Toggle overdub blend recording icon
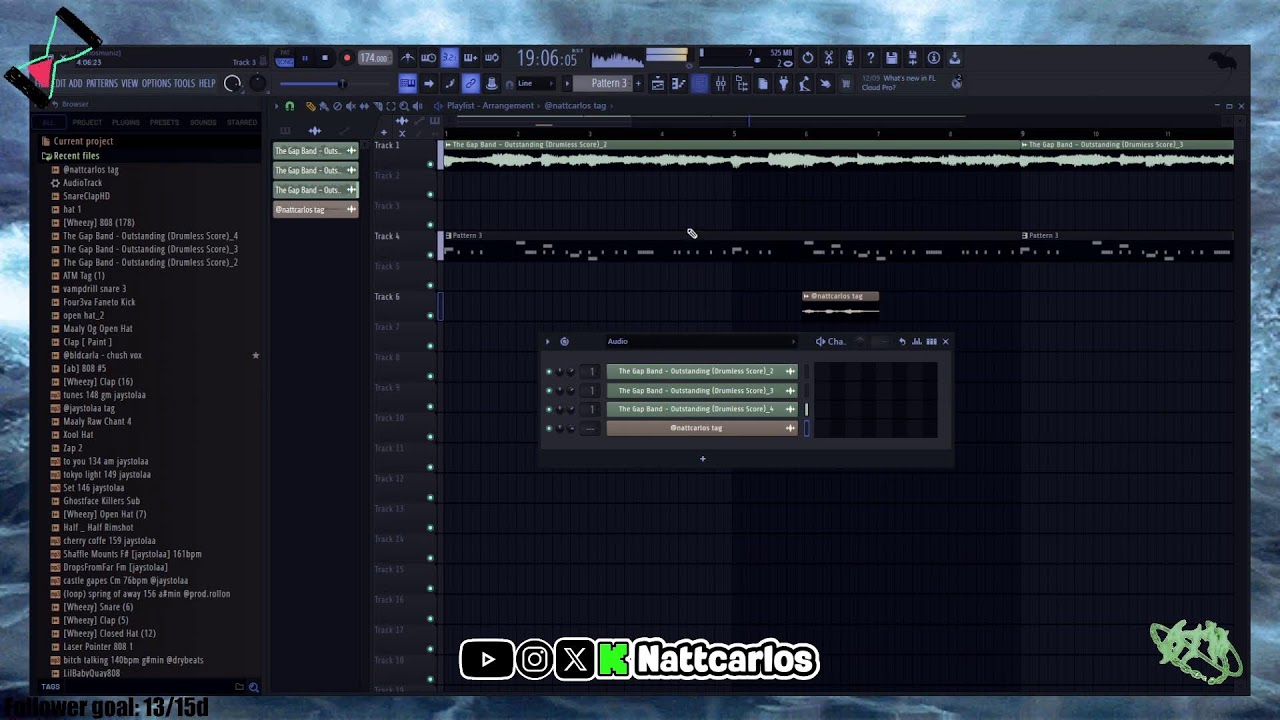Viewport: 1280px width, 720px height. [x=470, y=58]
